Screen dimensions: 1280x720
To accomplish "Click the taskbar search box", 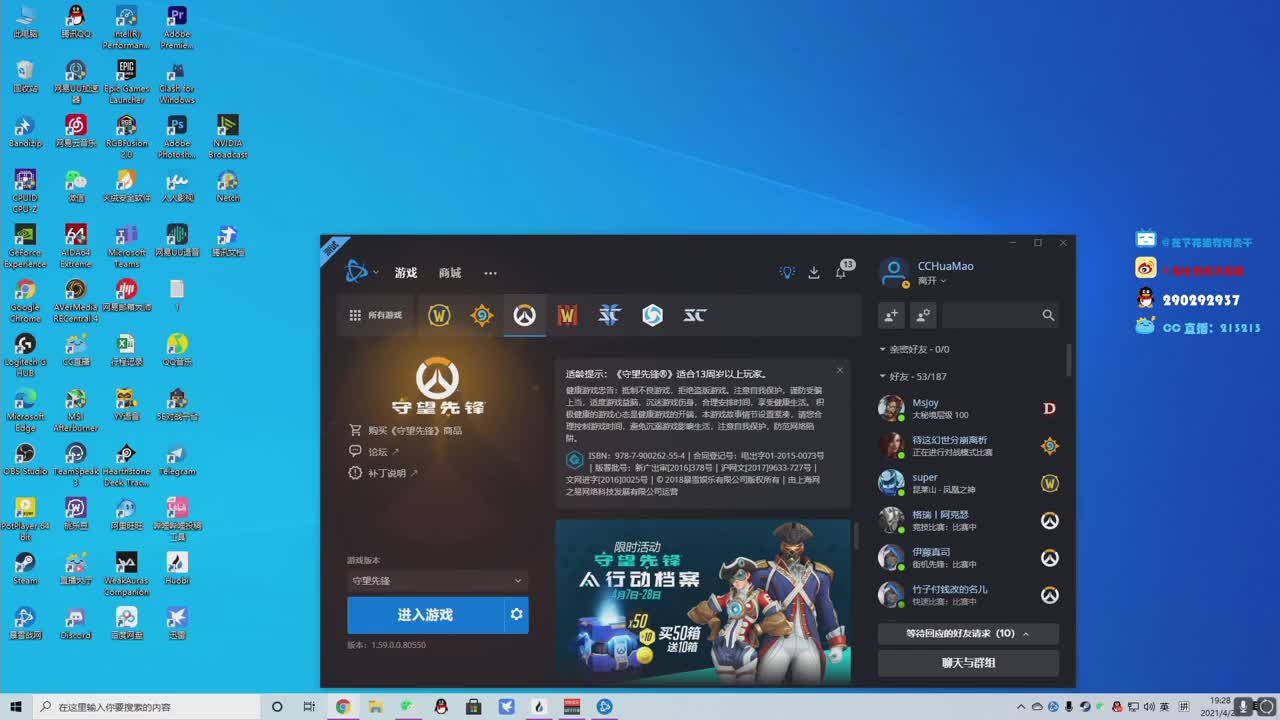I will (x=146, y=707).
